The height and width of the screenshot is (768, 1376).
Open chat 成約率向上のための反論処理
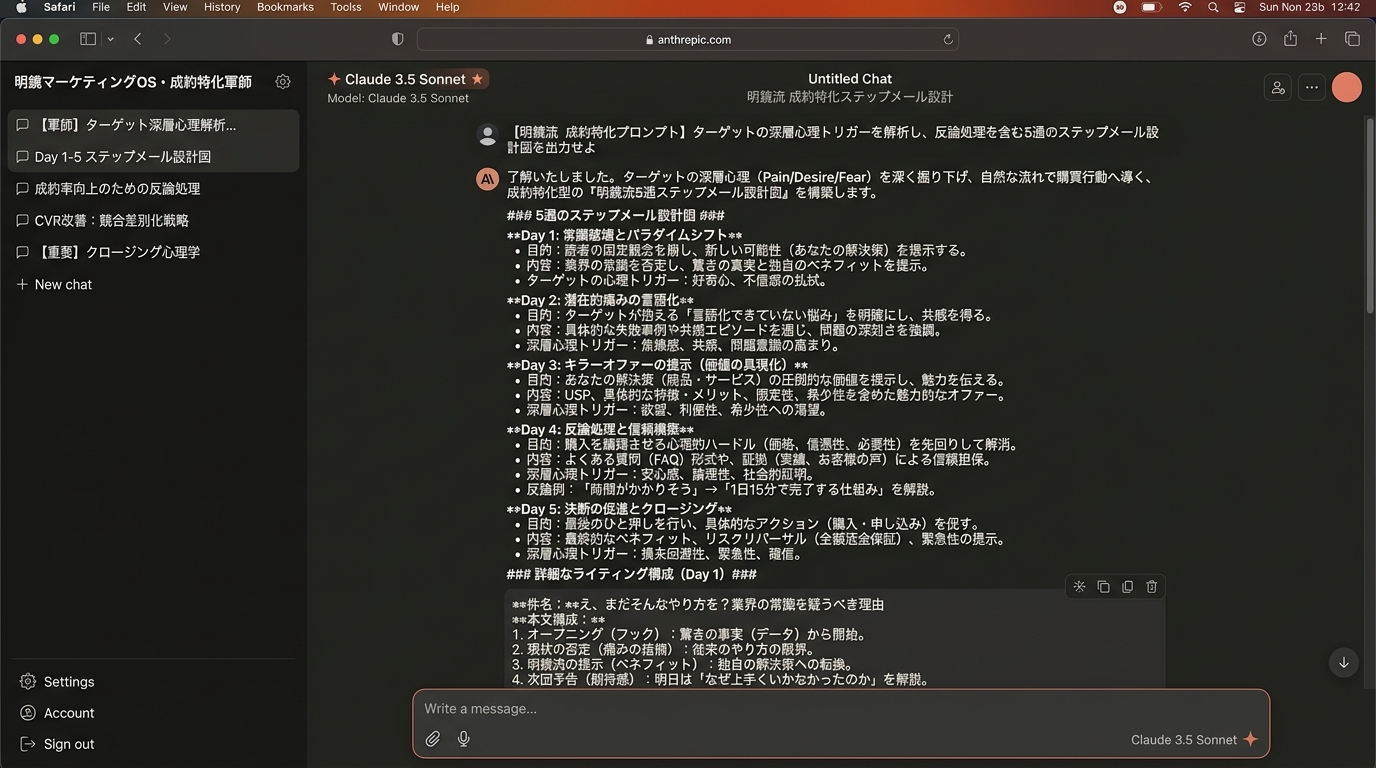click(153, 188)
